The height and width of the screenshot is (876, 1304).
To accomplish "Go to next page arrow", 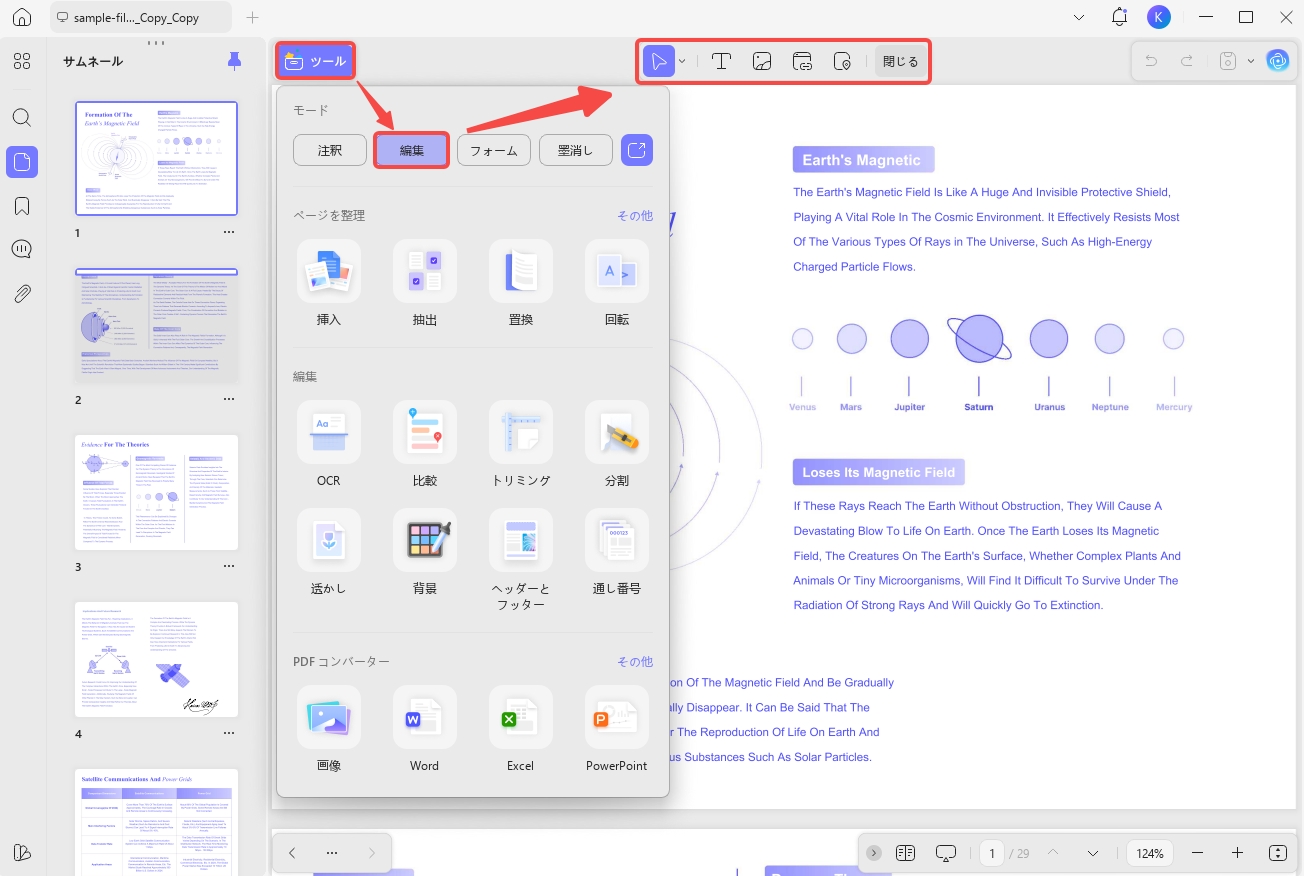I will (1093, 853).
